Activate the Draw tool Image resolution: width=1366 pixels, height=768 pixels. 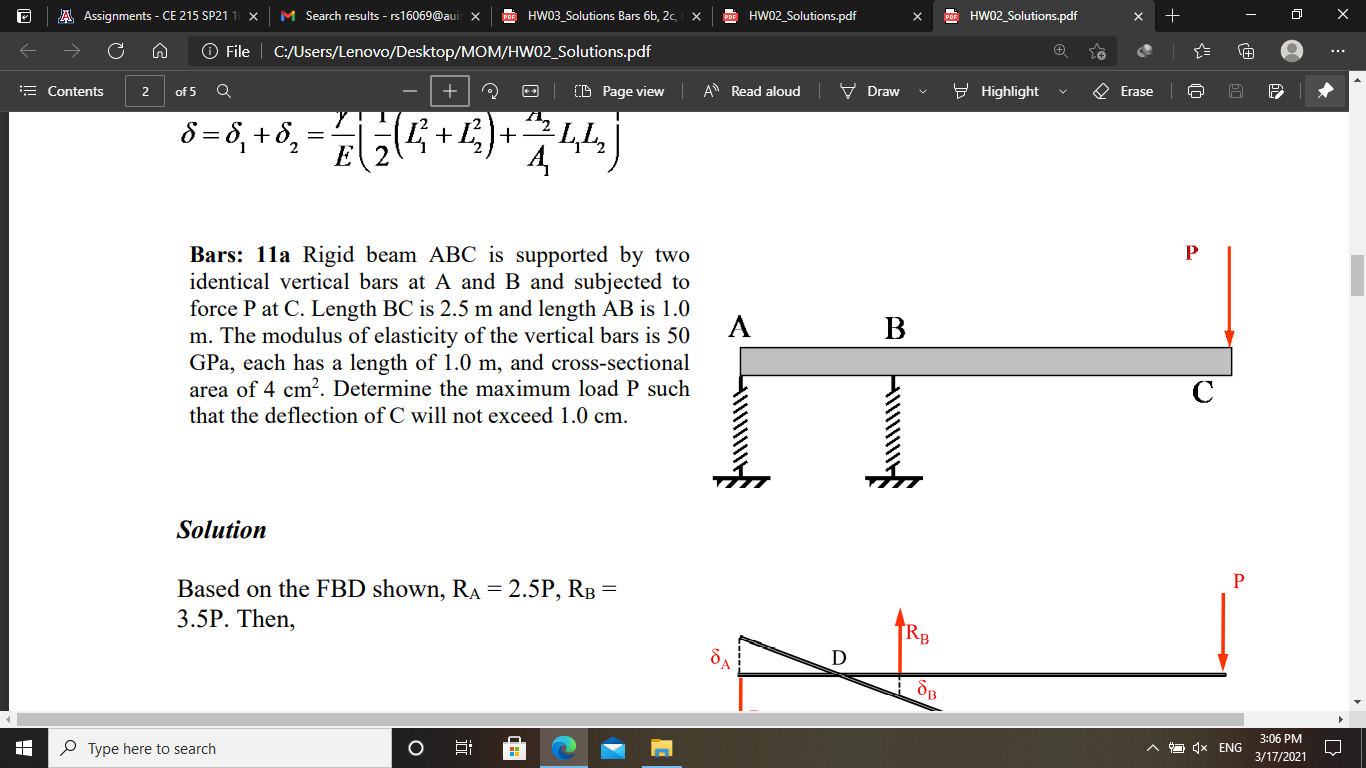pyautogui.click(x=870, y=91)
